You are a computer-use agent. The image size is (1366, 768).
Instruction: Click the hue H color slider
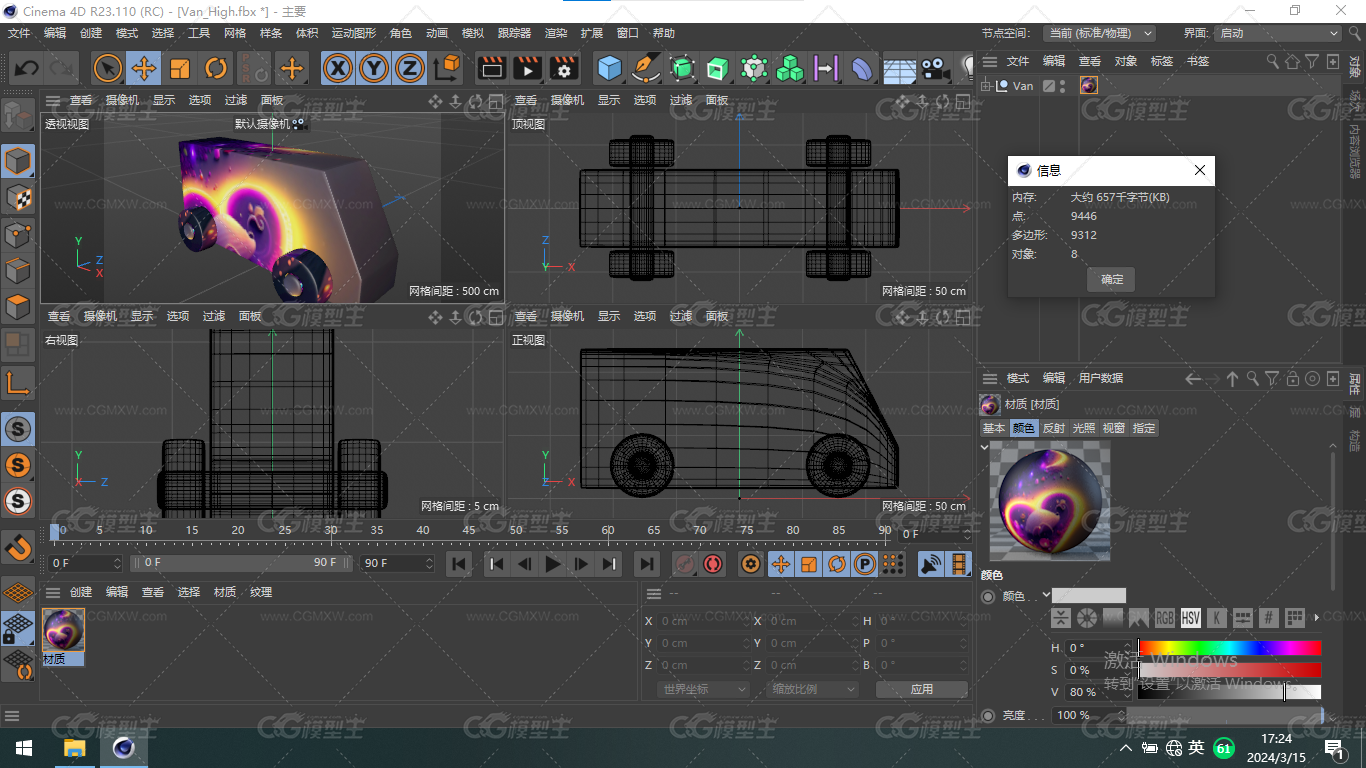(x=1230, y=648)
